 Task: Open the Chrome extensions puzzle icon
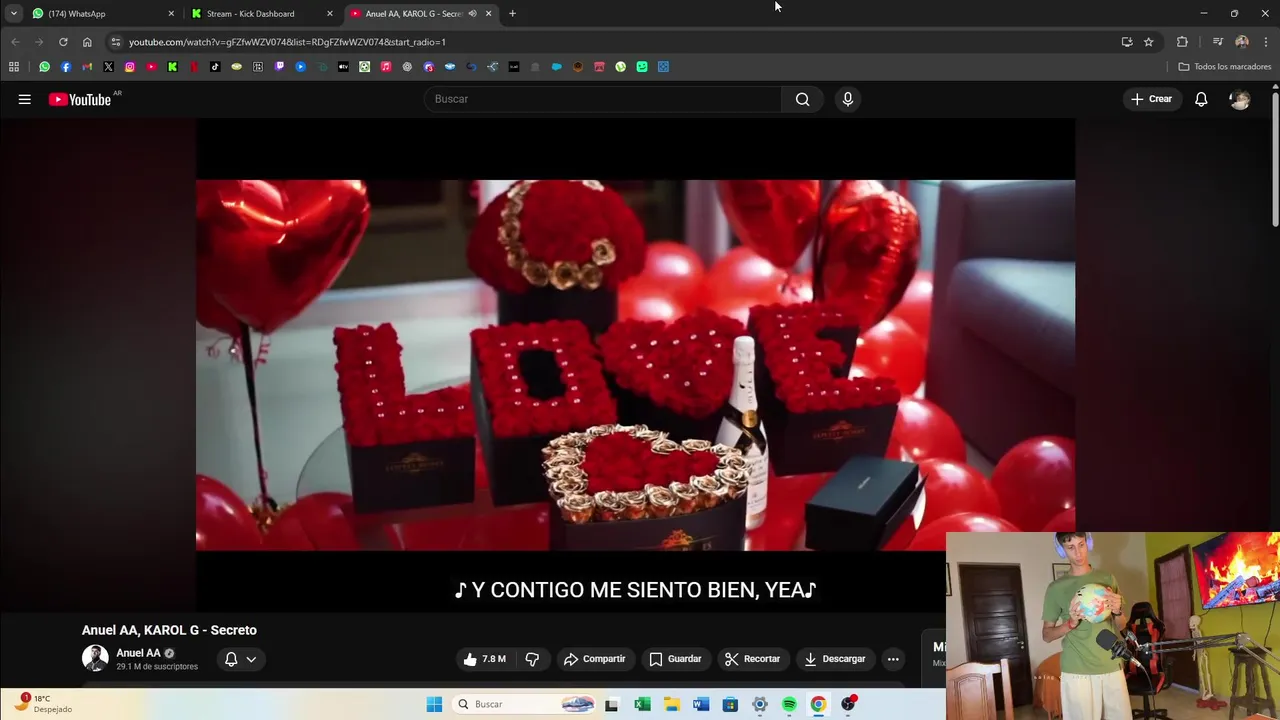(1182, 42)
